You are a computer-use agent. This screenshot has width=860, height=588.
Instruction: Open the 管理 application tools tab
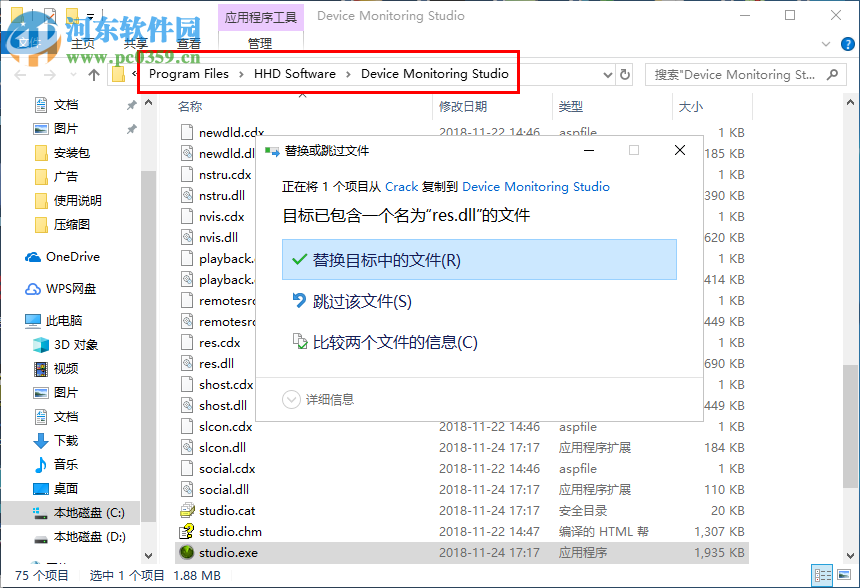tap(260, 43)
